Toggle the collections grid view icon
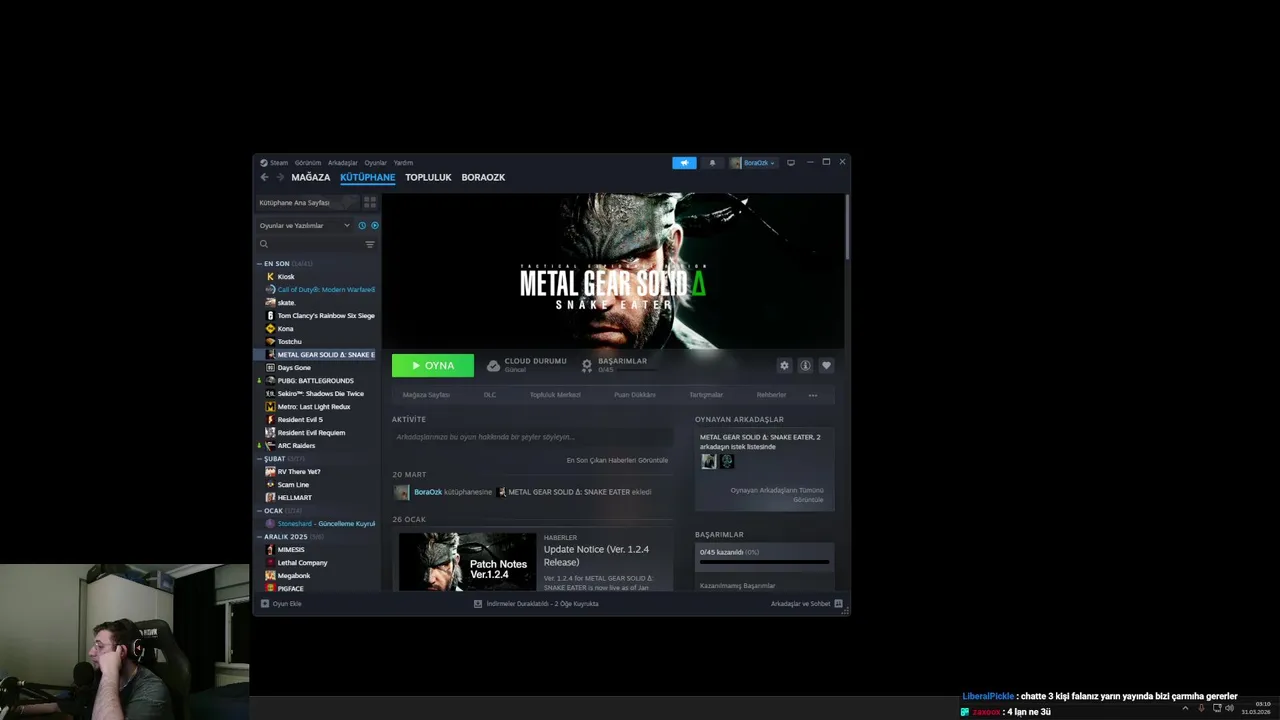 (370, 202)
